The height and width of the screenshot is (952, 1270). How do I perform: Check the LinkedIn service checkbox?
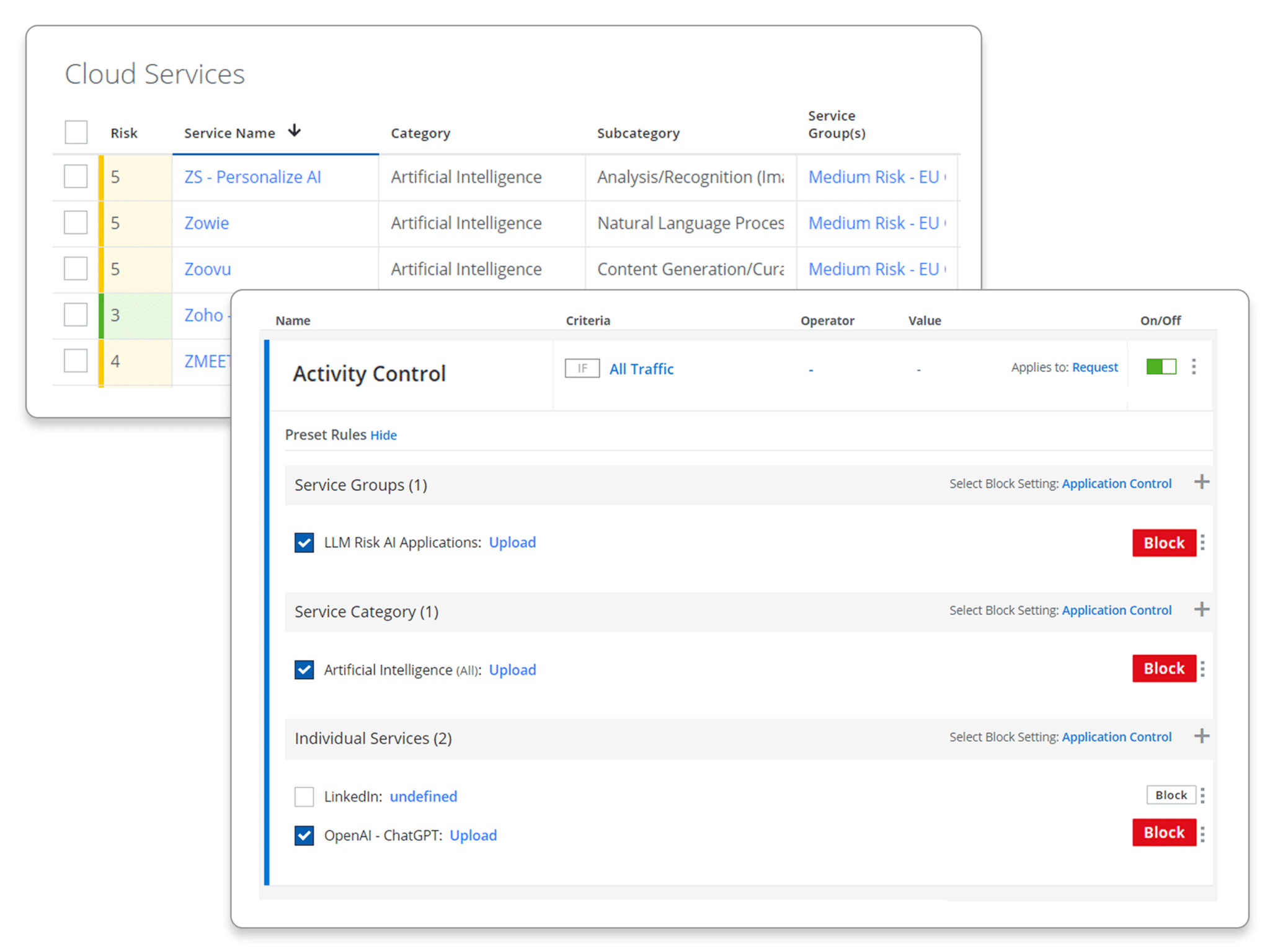(x=304, y=796)
